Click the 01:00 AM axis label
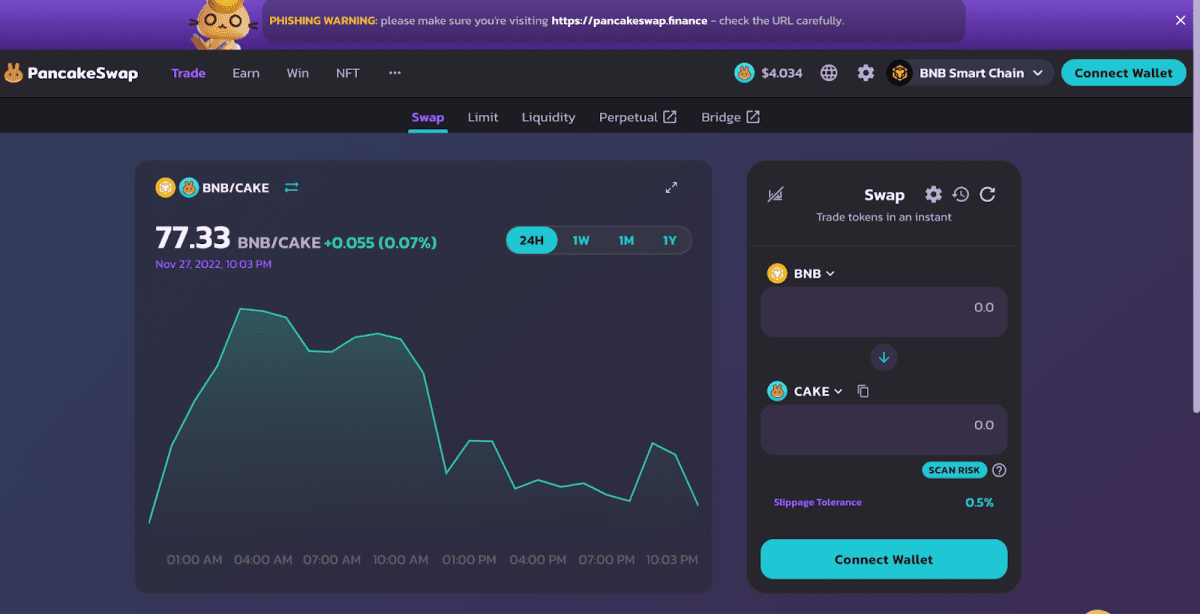This screenshot has width=1200, height=614. pos(194,560)
